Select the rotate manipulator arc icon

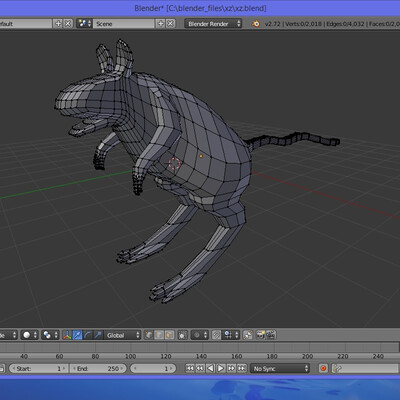point(88,335)
